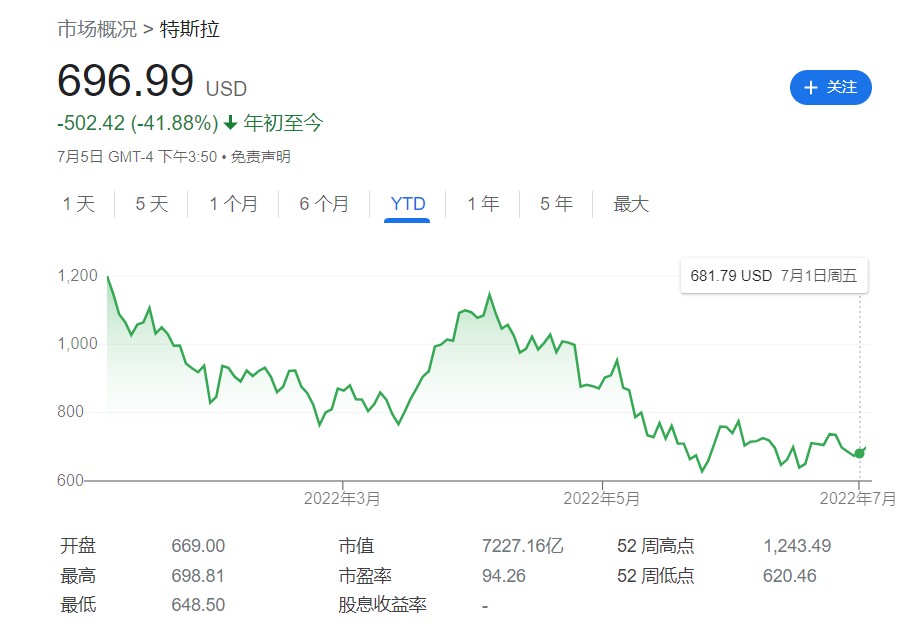Image resolution: width=917 pixels, height=640 pixels.
Task: Open the 5 年 chart view
Action: 556,204
